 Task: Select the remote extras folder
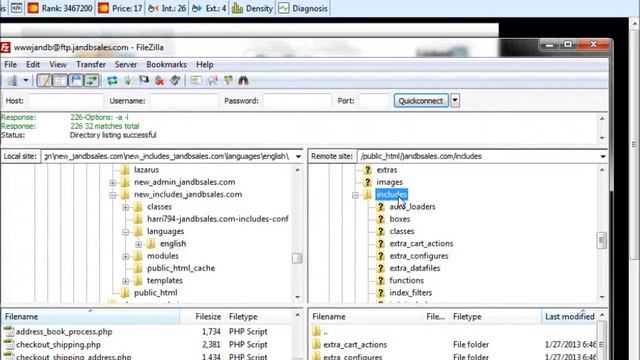point(387,170)
